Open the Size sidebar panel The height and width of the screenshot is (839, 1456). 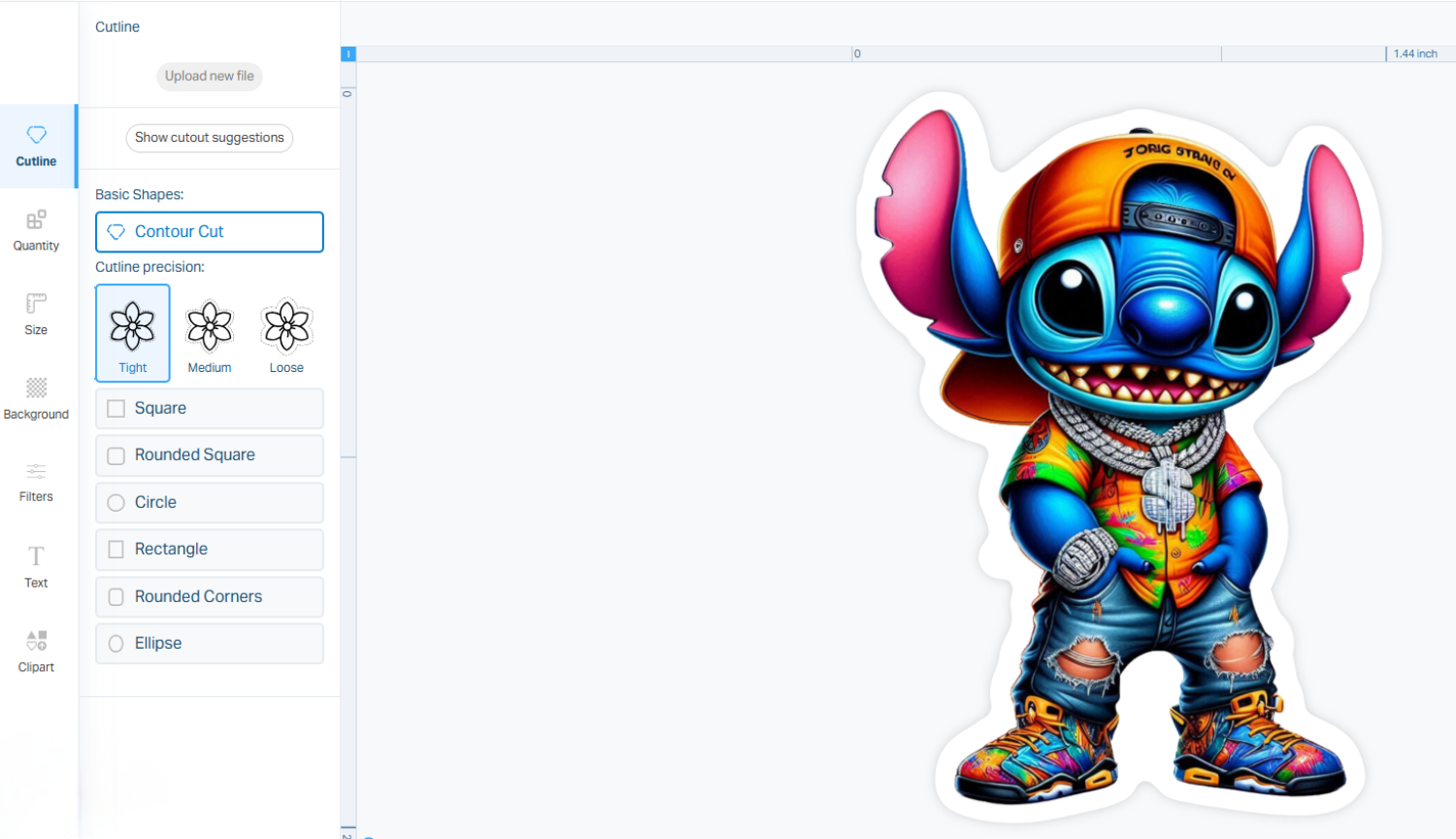click(x=37, y=314)
